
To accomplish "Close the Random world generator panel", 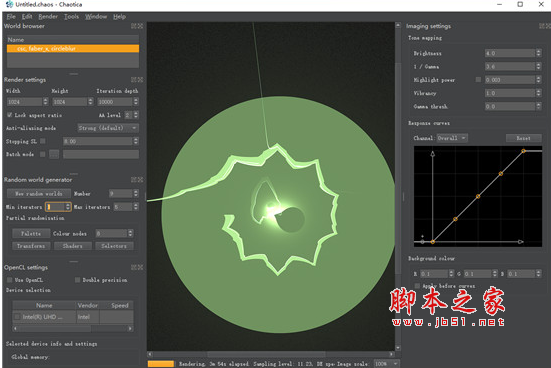I will pos(140,180).
